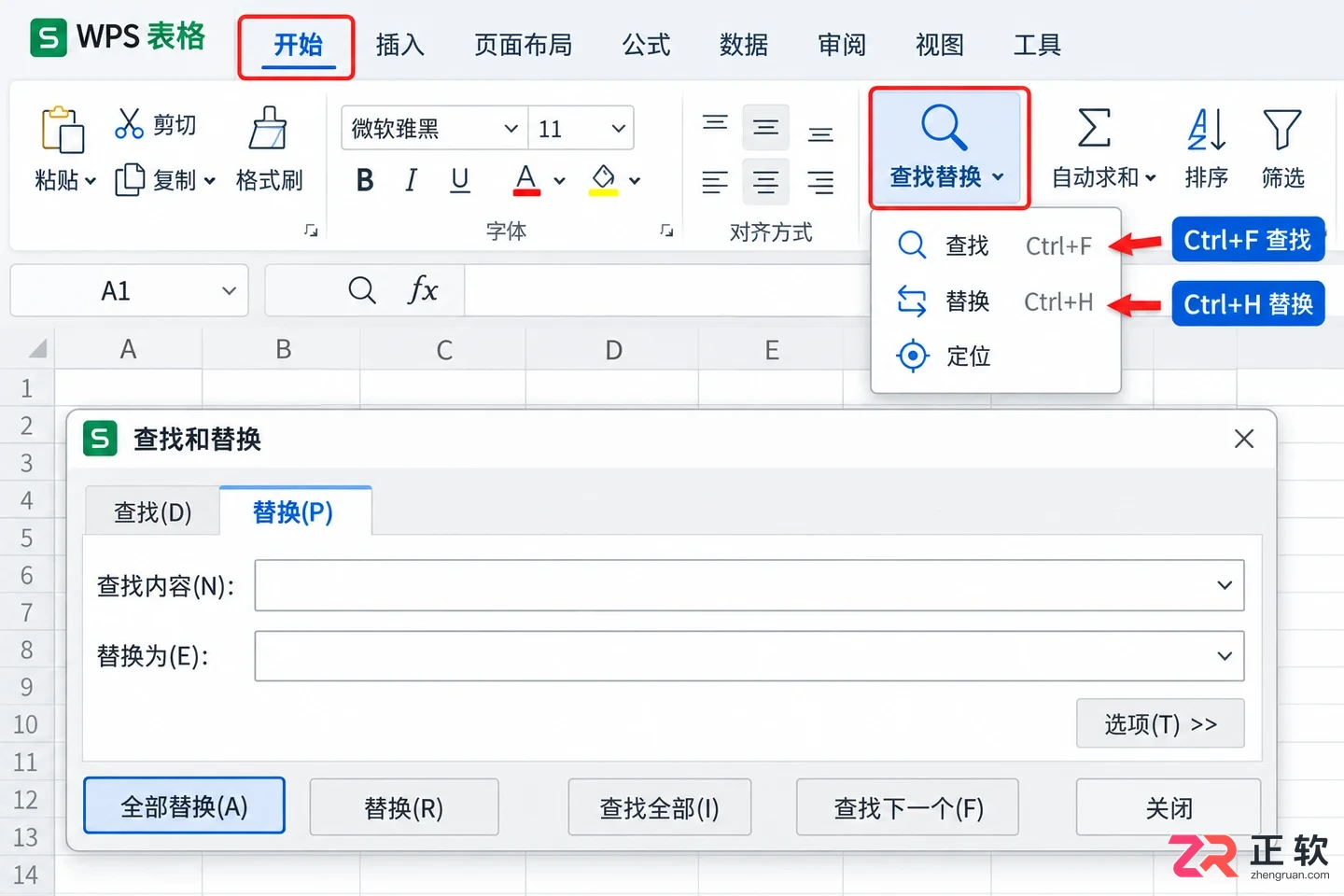Screen dimensions: 1344x896
Task: Open the 公式 ribbon tab
Action: pos(646,45)
